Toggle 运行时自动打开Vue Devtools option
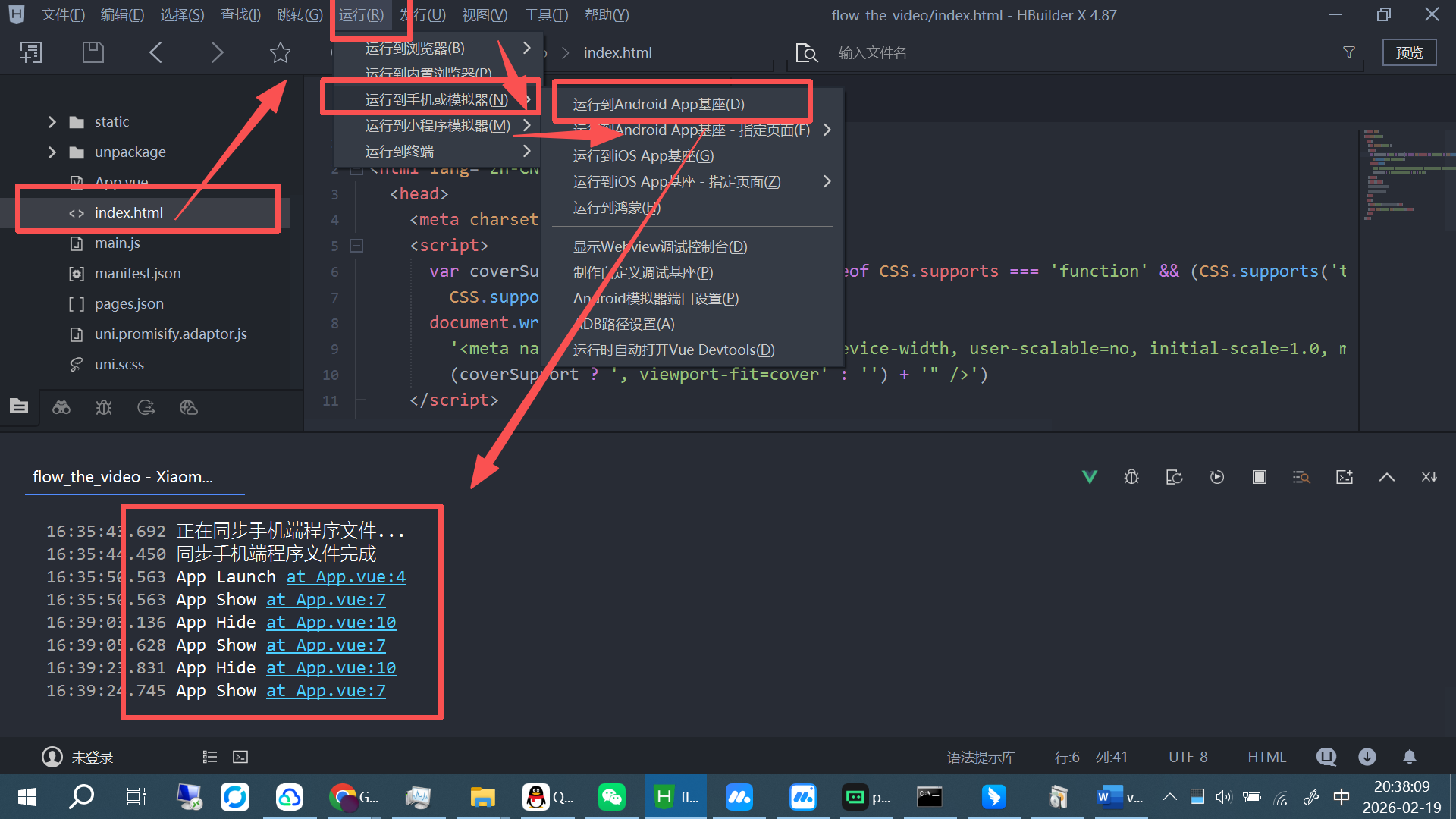 [673, 350]
